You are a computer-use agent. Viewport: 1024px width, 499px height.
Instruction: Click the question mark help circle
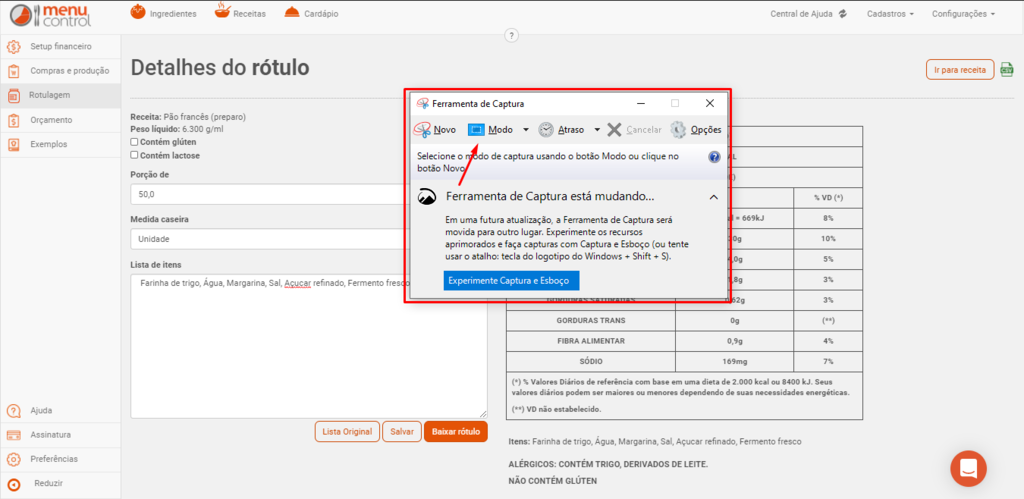tap(511, 35)
